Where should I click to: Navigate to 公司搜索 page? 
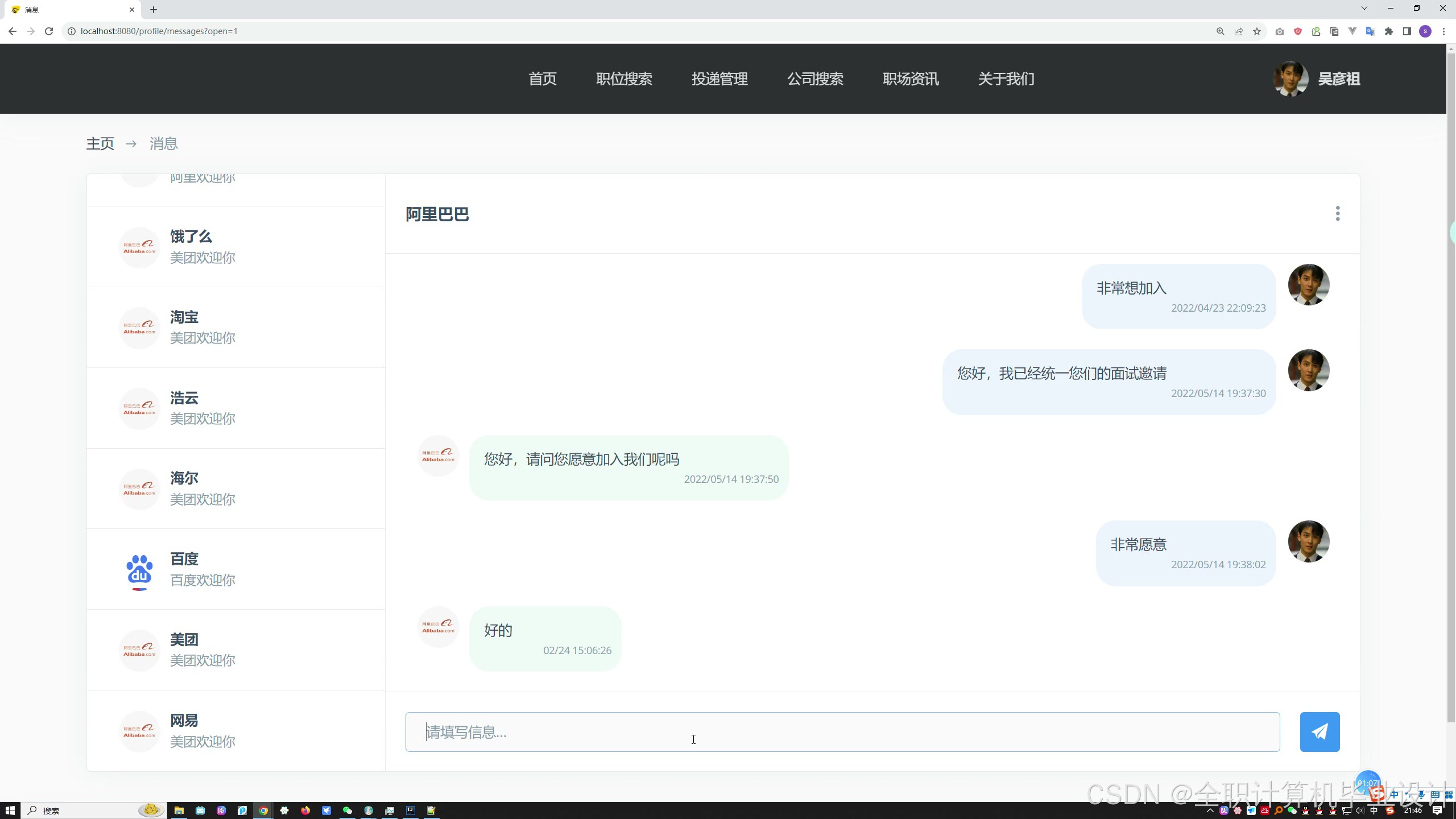click(x=815, y=79)
